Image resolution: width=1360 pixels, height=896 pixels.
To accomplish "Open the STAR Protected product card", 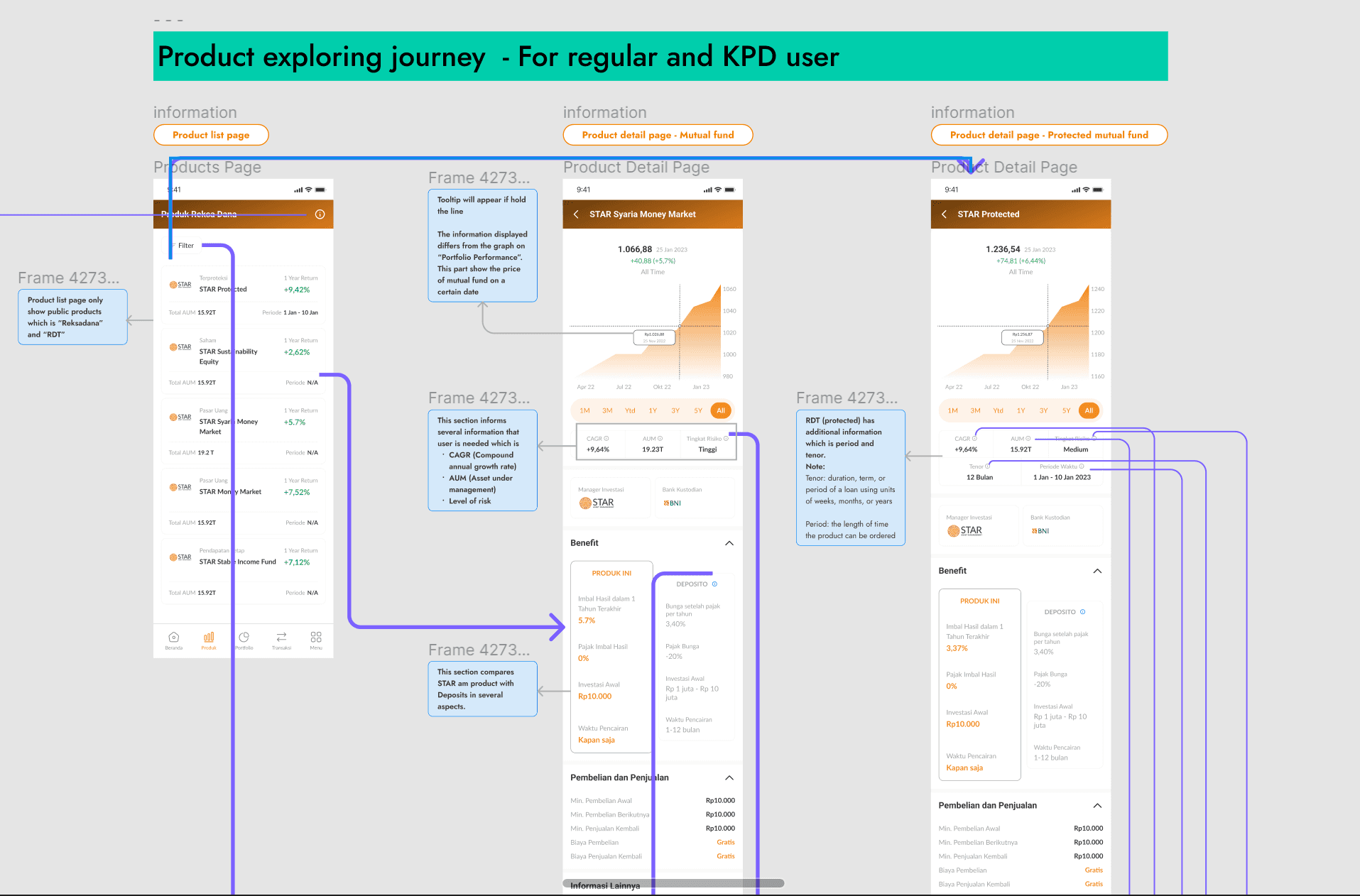I will (x=244, y=294).
